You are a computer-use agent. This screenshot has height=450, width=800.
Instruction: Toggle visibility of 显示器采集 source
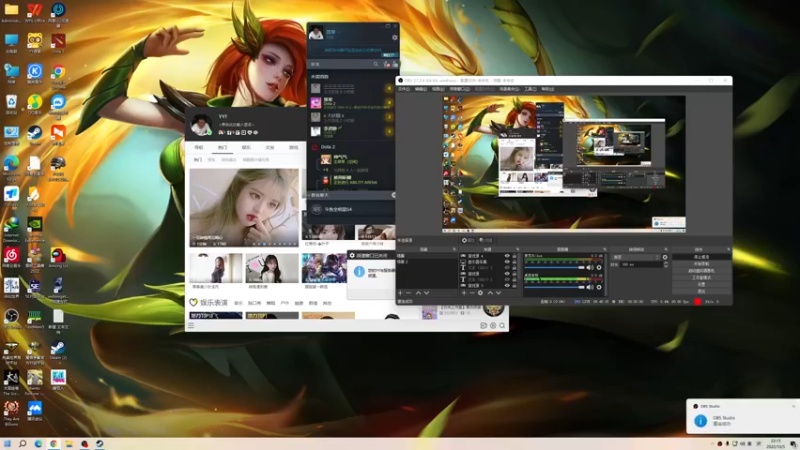tap(507, 262)
